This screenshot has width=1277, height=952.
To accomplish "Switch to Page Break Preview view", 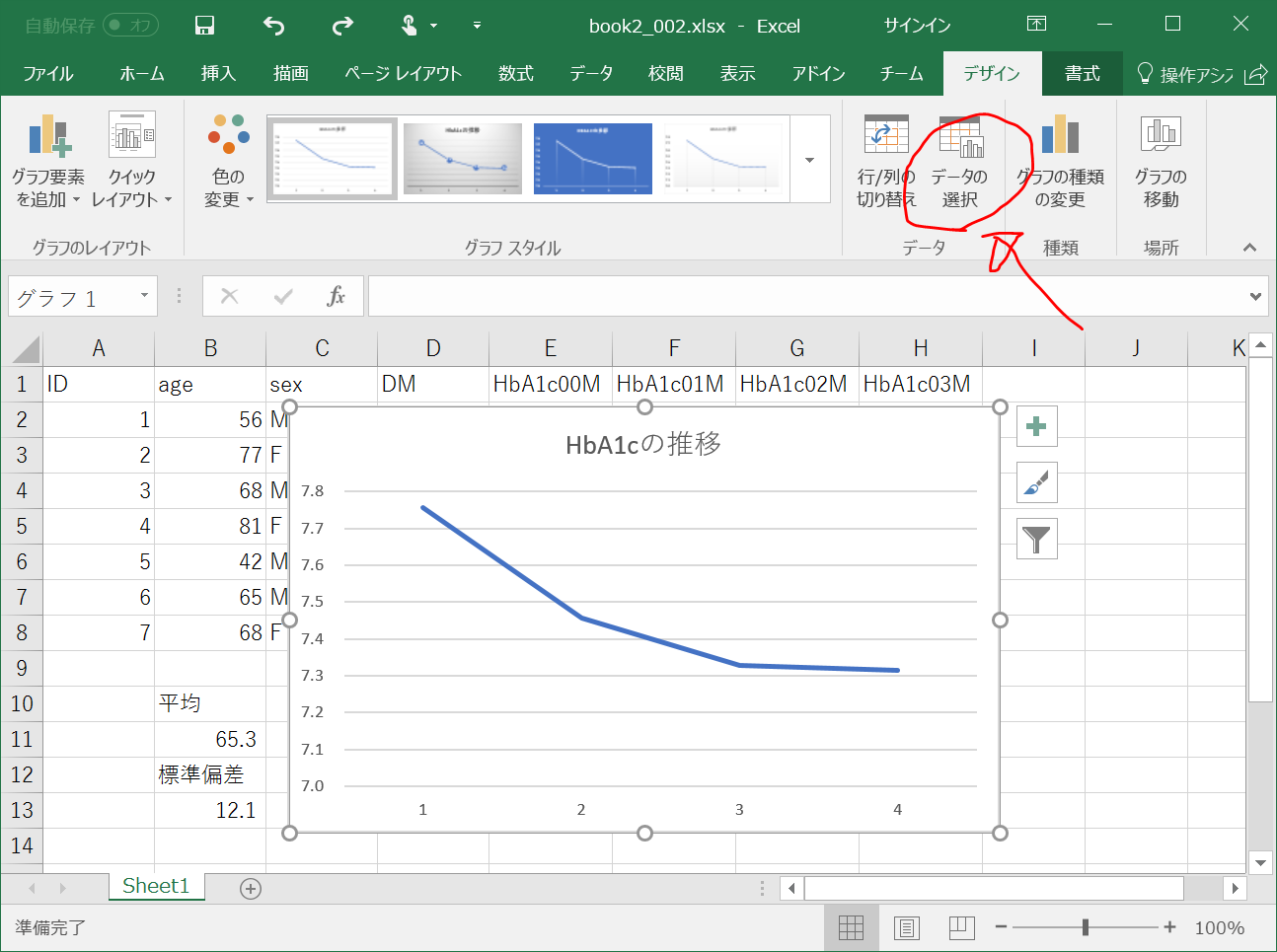I will (961, 927).
